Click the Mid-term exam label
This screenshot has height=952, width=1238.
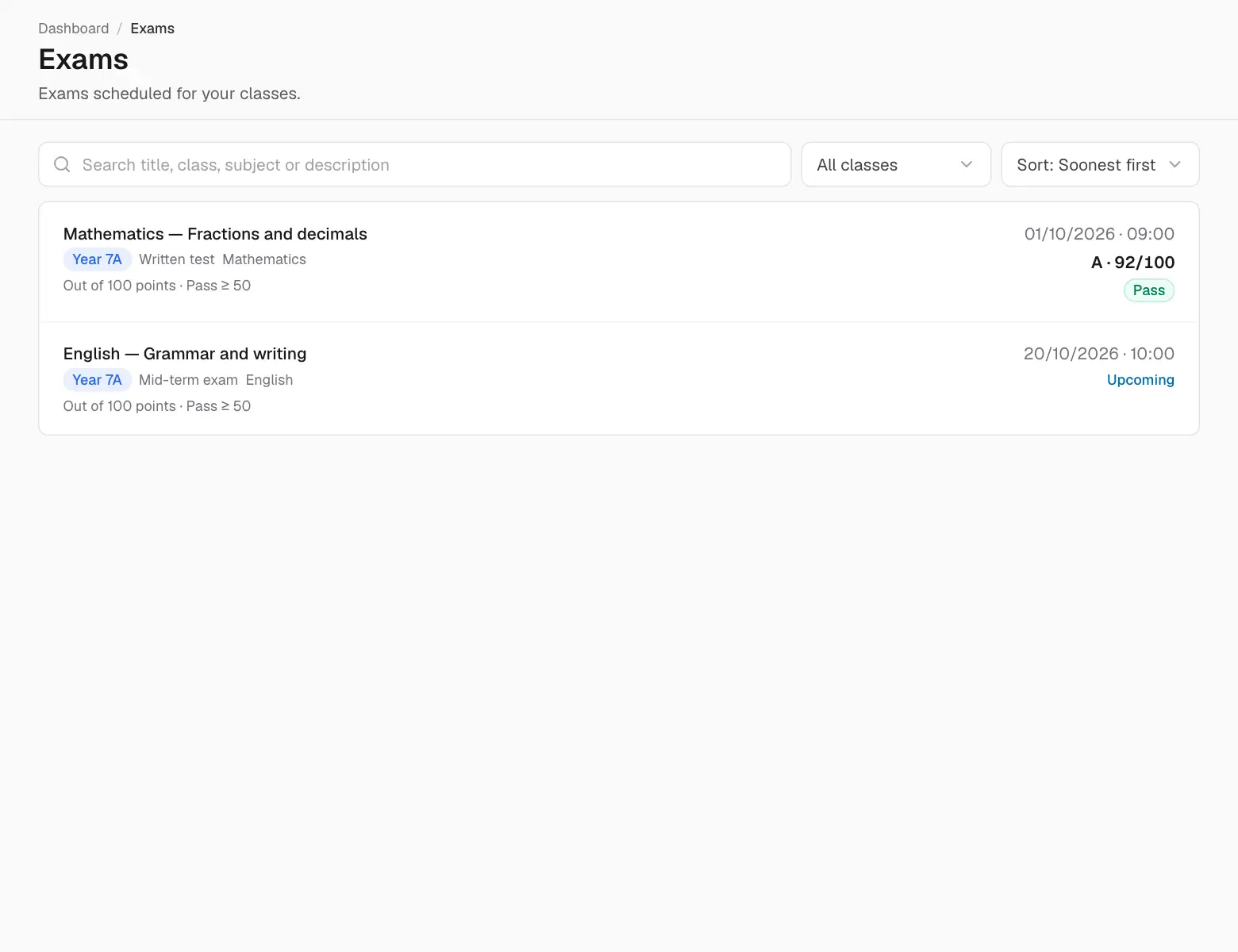188,380
